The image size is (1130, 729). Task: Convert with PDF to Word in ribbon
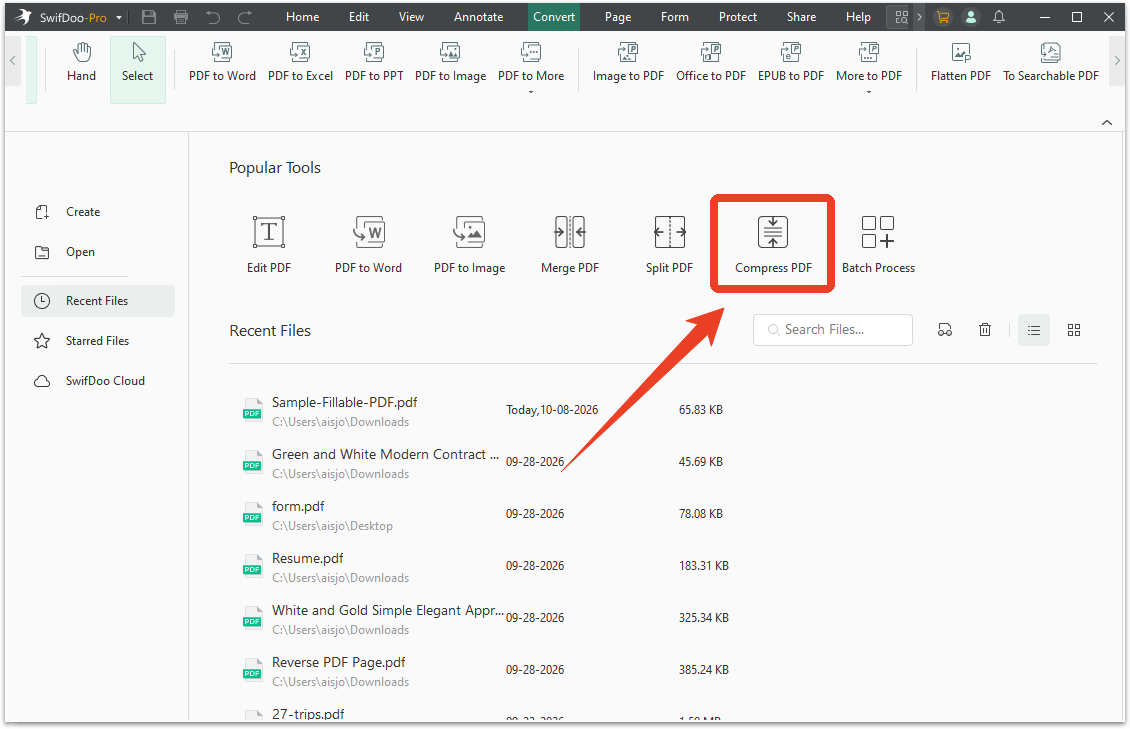tap(222, 63)
